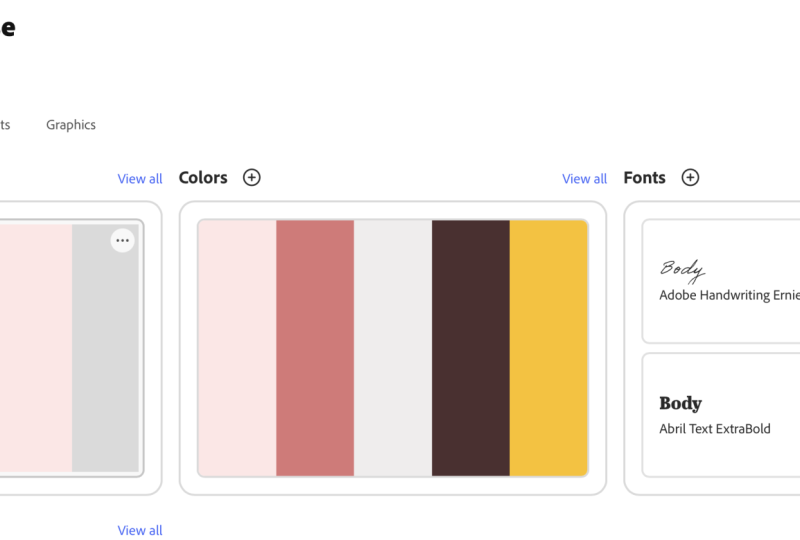Select the light pink color swatch
The width and height of the screenshot is (800, 540).
[x=237, y=348]
